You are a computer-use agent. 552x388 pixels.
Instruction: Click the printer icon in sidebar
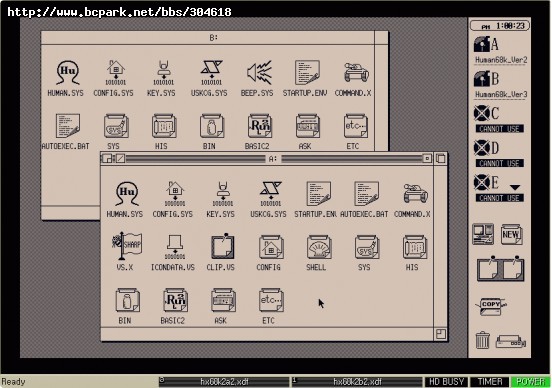(510, 341)
